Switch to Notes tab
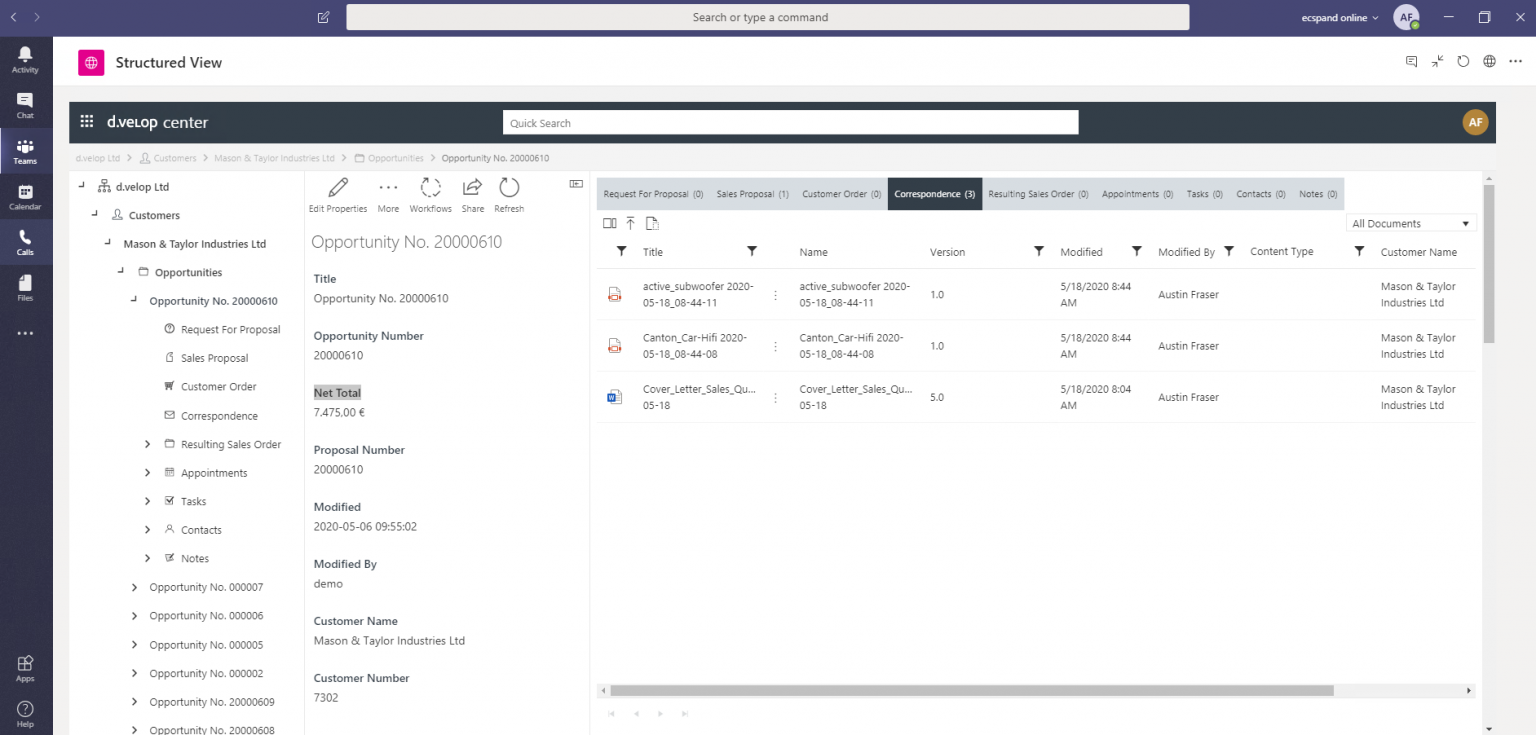Screen dimensions: 1536x735 tap(1317, 194)
